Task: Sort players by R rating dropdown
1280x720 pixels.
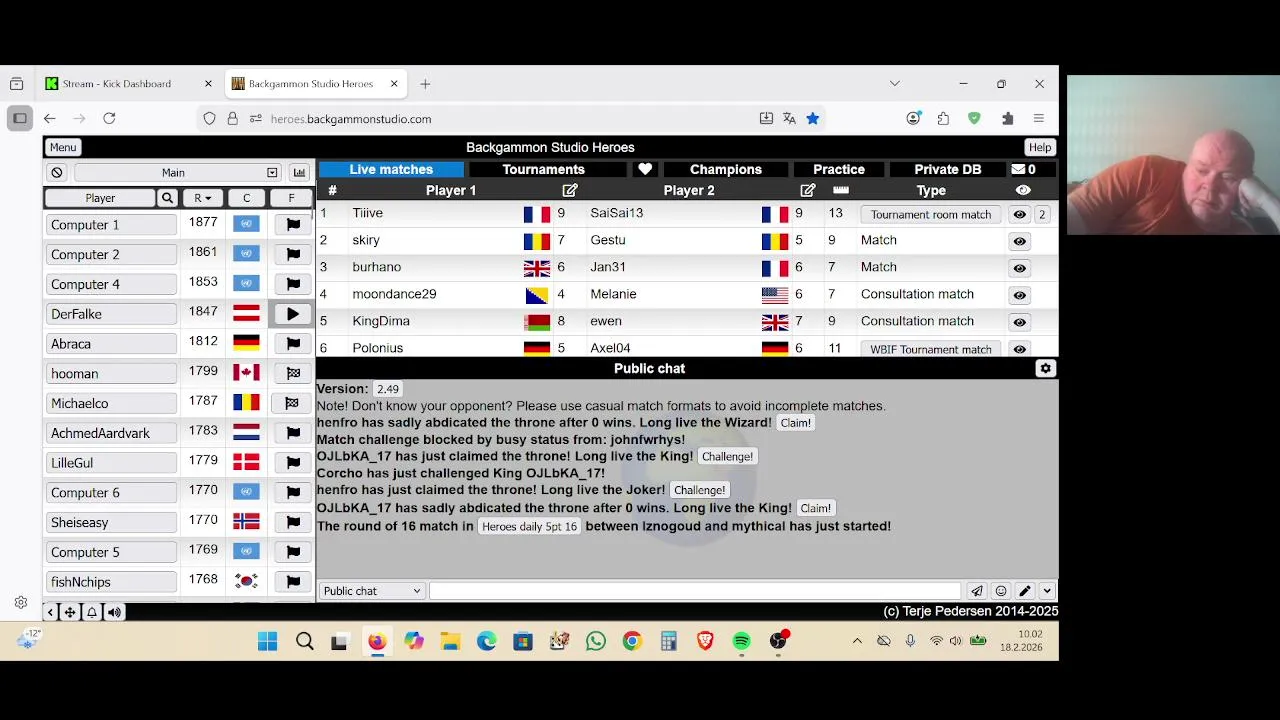Action: tap(203, 198)
